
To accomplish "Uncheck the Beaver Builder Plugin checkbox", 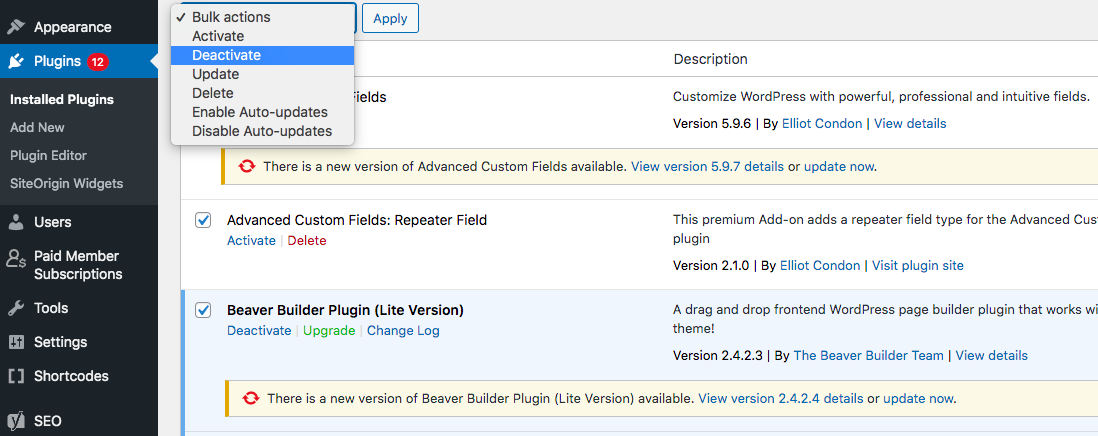I will (203, 310).
